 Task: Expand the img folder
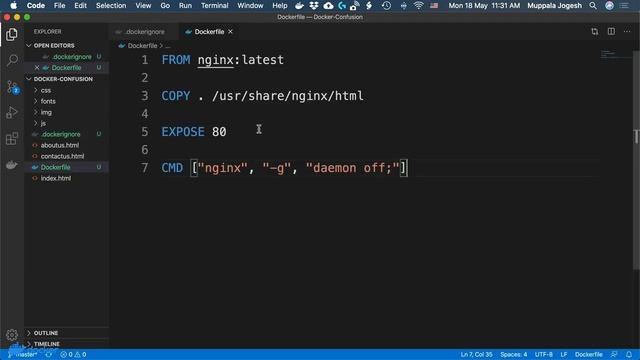tap(46, 112)
